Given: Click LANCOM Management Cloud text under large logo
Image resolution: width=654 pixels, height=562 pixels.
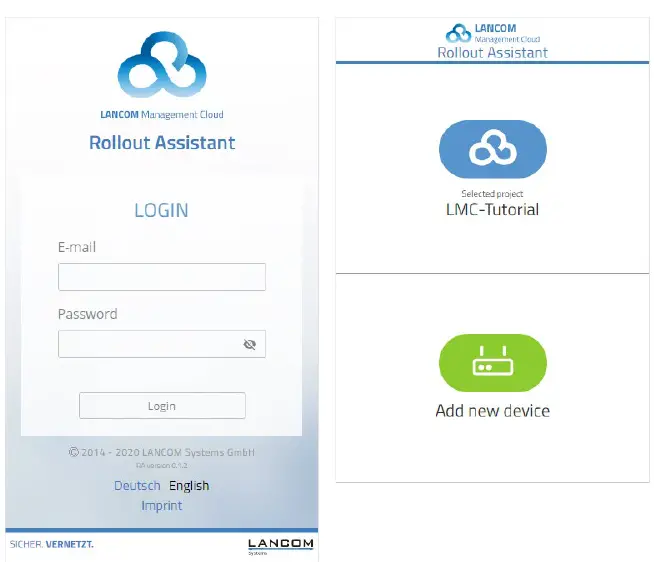Looking at the screenshot, I should 162,115.
